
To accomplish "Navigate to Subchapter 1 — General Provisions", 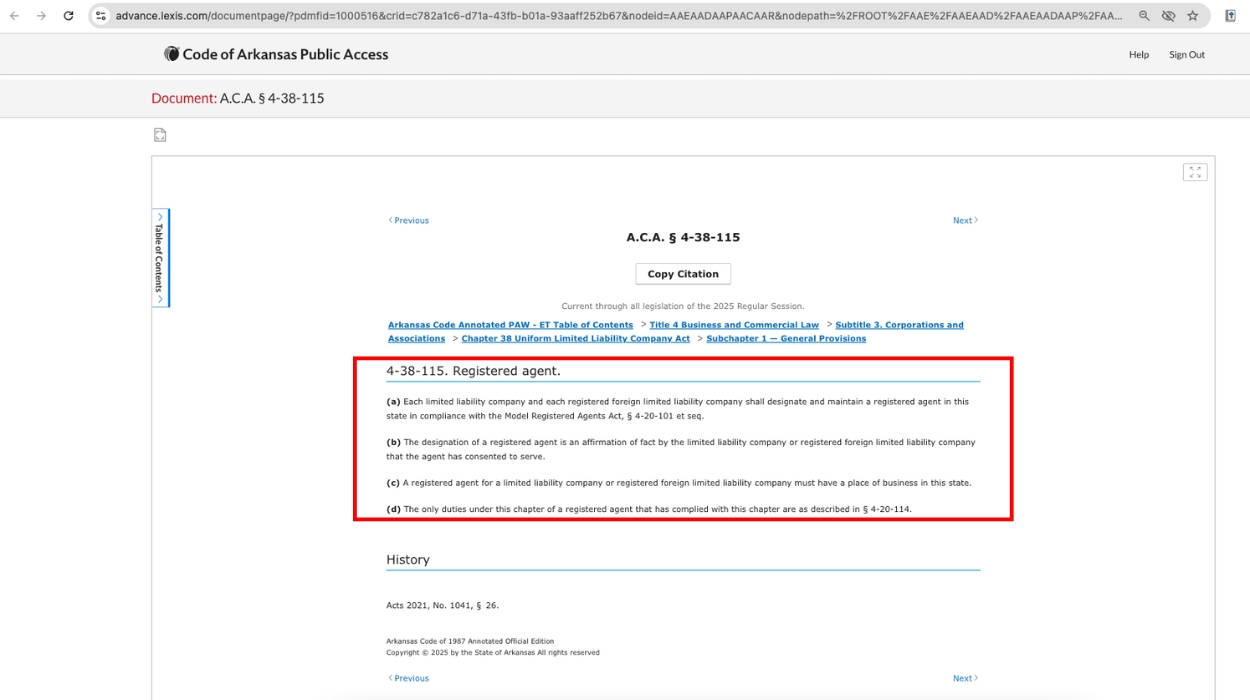I will (786, 339).
